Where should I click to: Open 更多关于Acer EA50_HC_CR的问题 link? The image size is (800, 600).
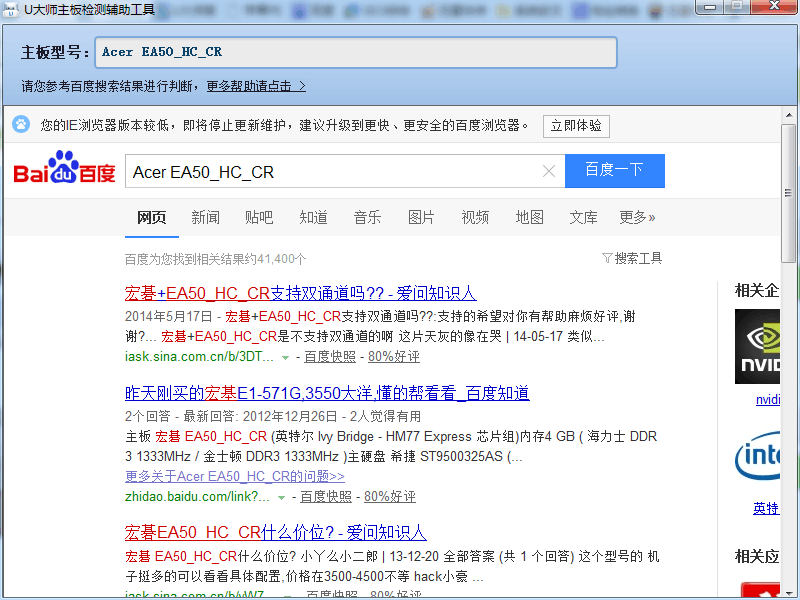235,476
